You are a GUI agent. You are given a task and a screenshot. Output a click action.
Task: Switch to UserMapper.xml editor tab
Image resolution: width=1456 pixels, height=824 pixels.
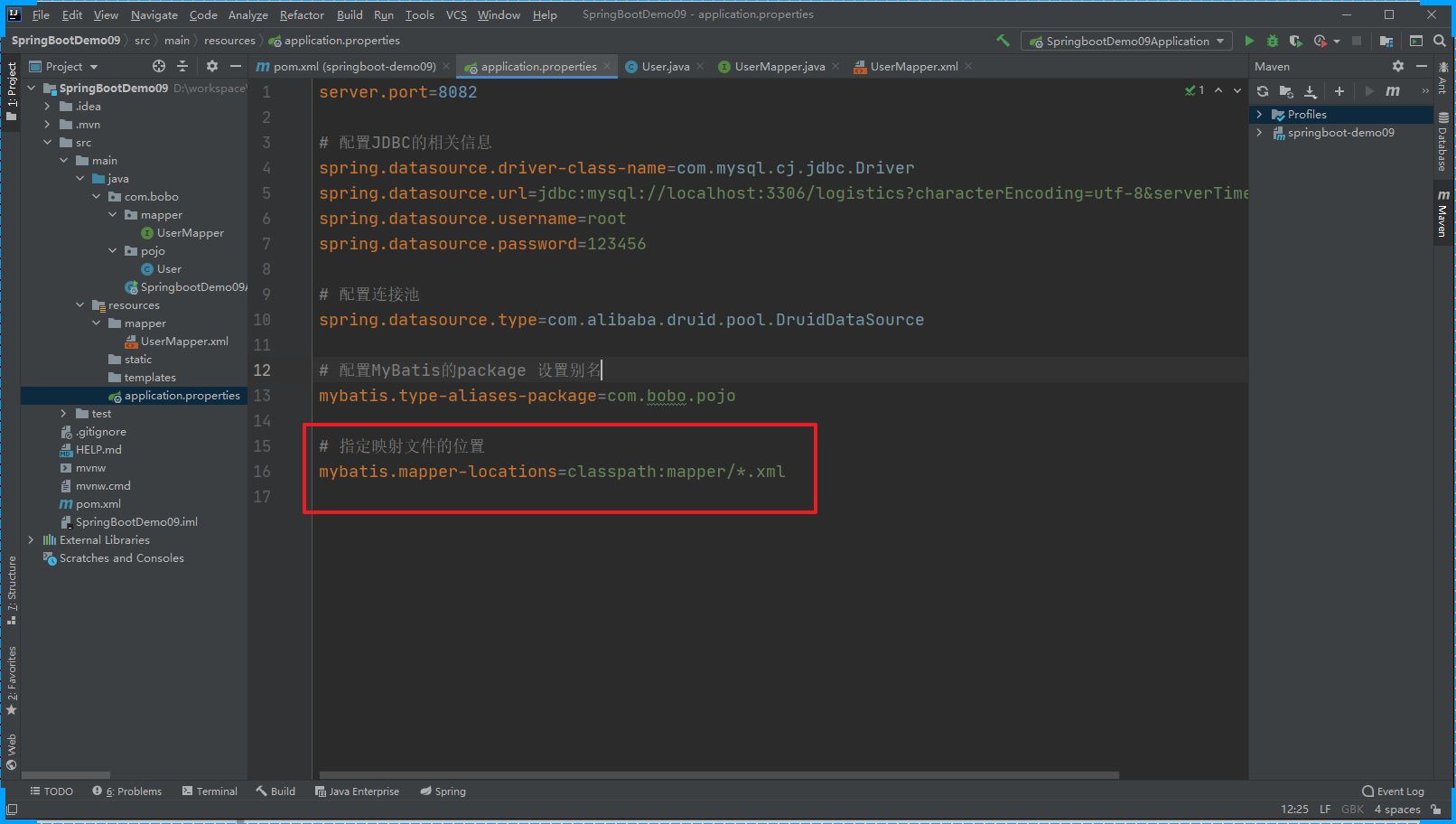914,66
